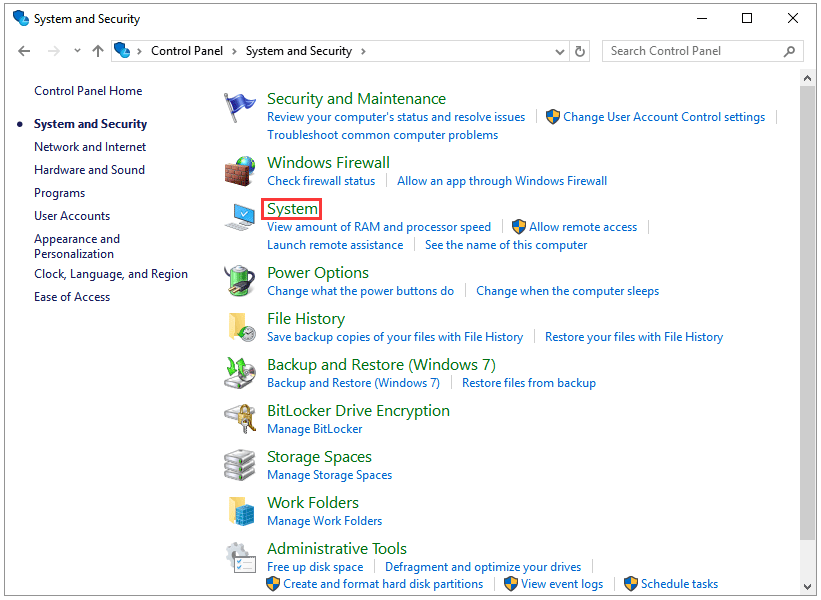Click Change when the computer sleeps
This screenshot has height=600, width=821.
[x=568, y=291]
